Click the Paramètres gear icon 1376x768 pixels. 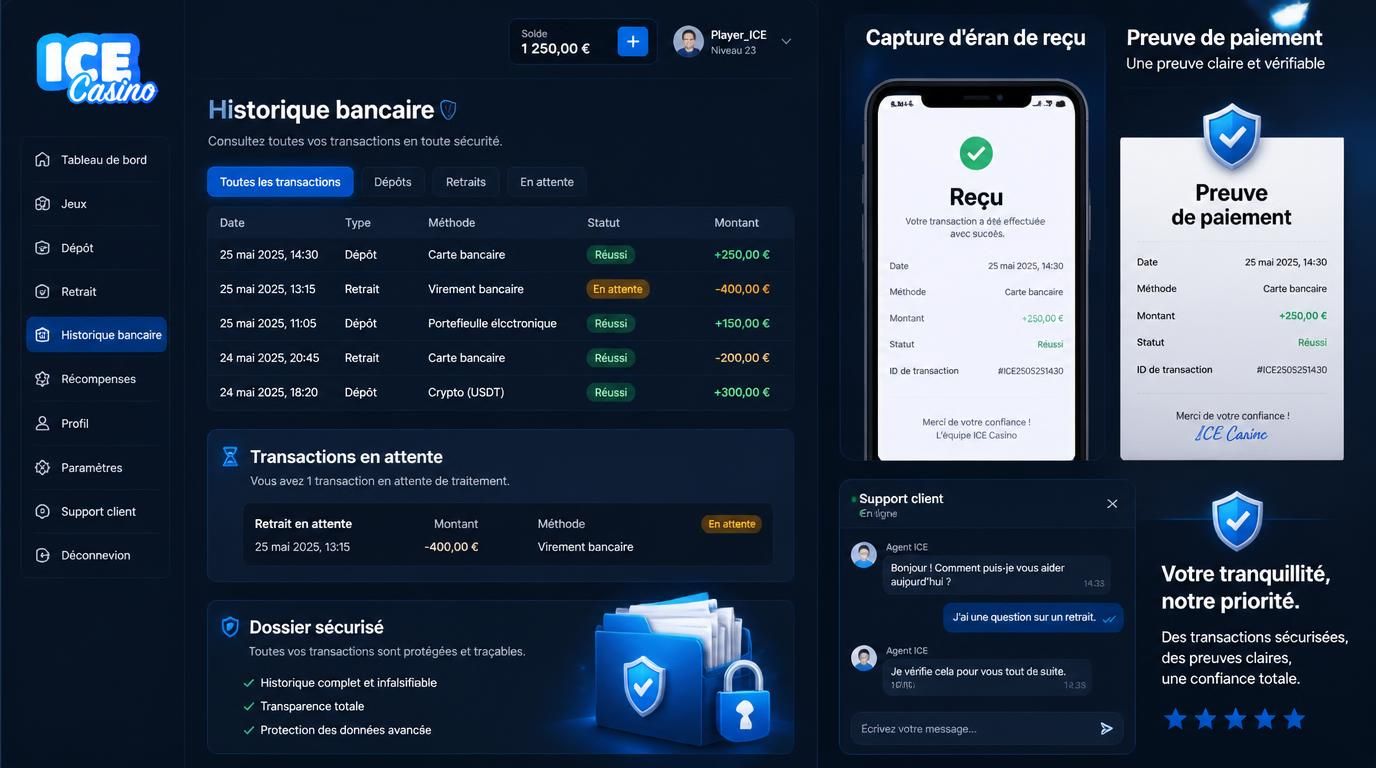pyautogui.click(x=42, y=467)
